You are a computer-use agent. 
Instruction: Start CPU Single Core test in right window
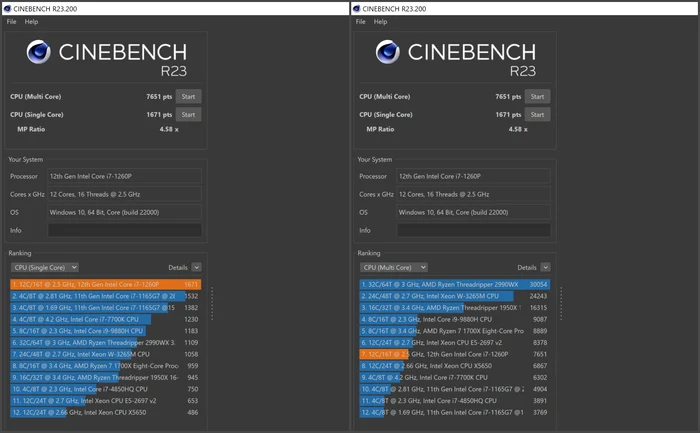pyautogui.click(x=538, y=115)
